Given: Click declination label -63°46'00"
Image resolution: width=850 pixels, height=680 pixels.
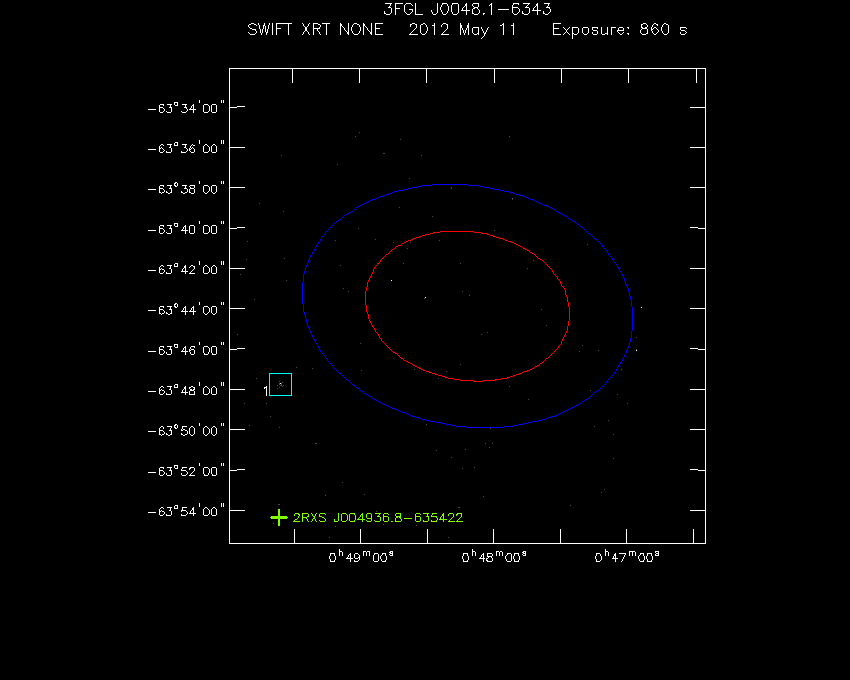Looking at the screenshot, I should 186,350.
